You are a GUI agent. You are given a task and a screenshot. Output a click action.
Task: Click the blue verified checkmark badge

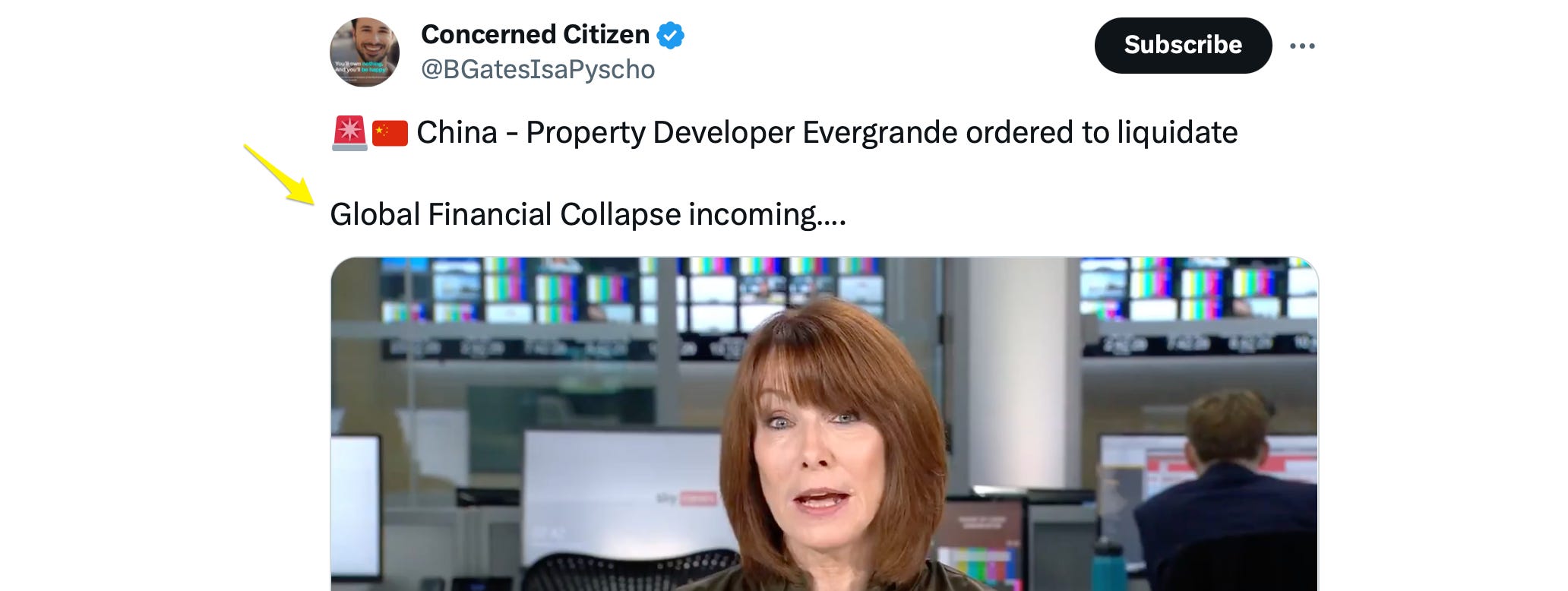[671, 35]
